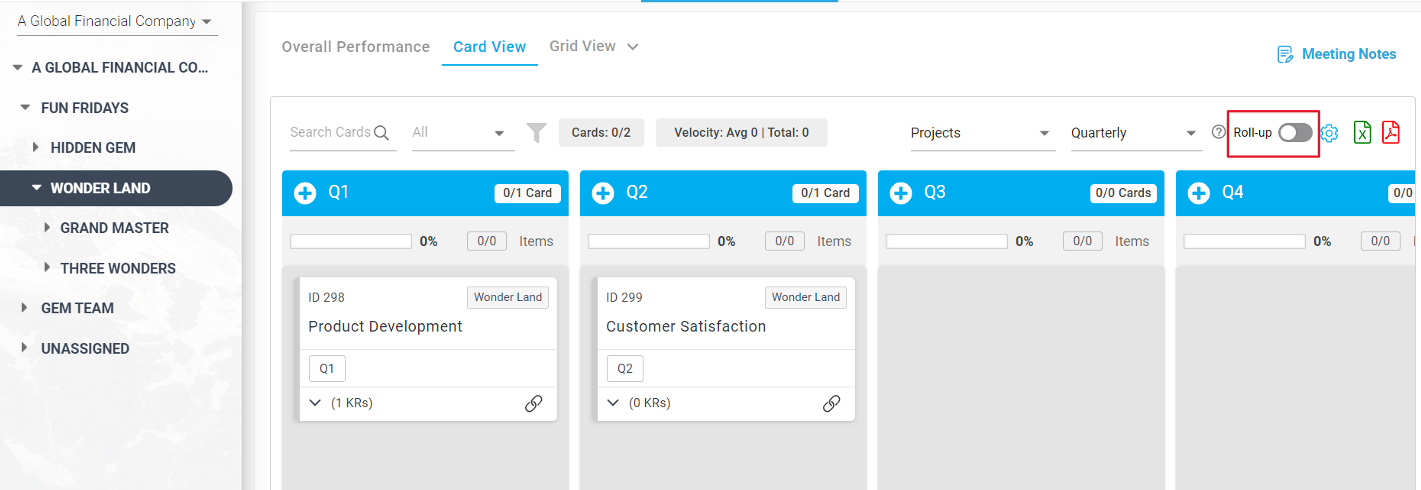Toggle the Roll-up switch

1295,133
